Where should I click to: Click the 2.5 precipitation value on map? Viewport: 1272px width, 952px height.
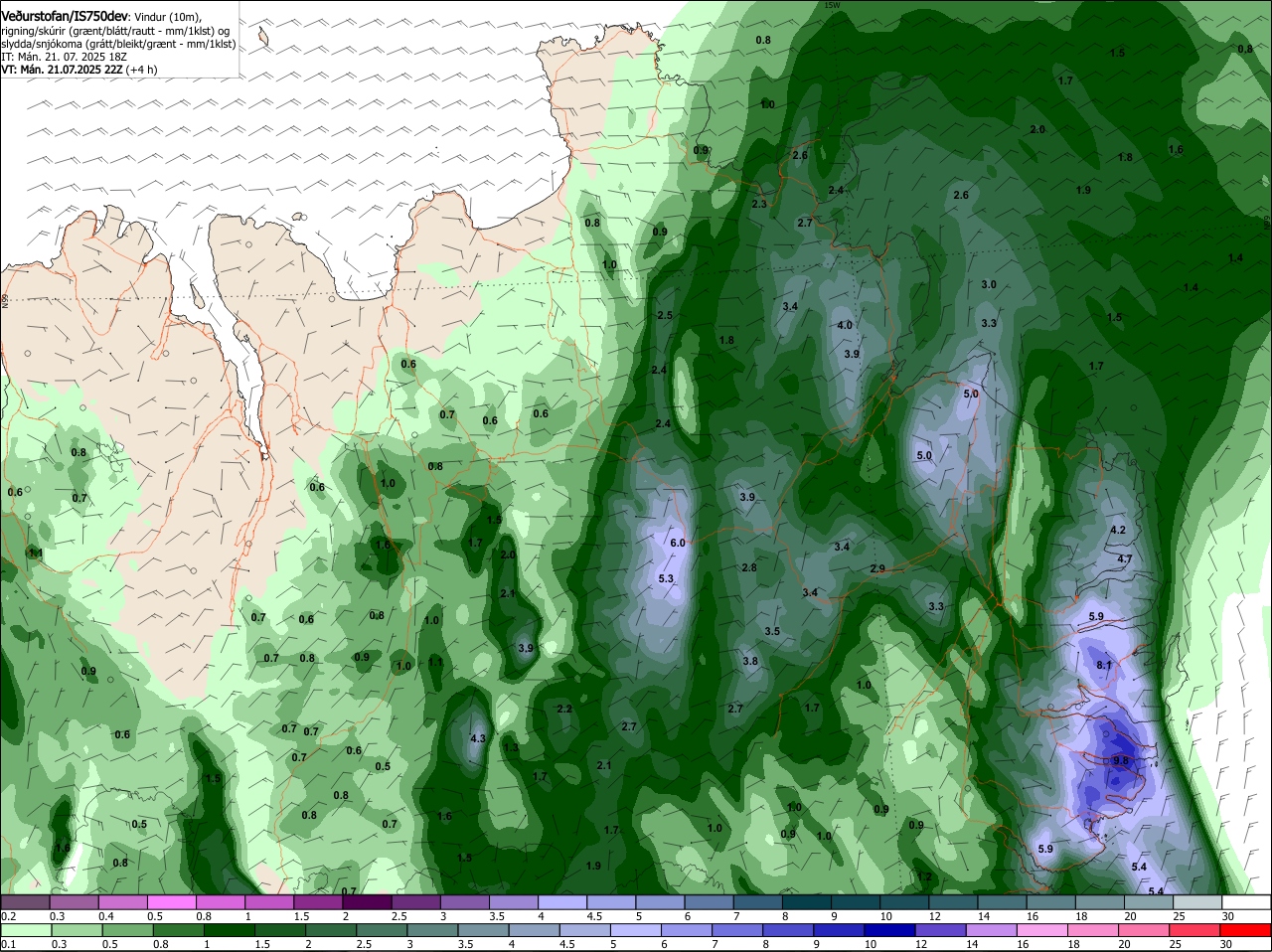665,315
